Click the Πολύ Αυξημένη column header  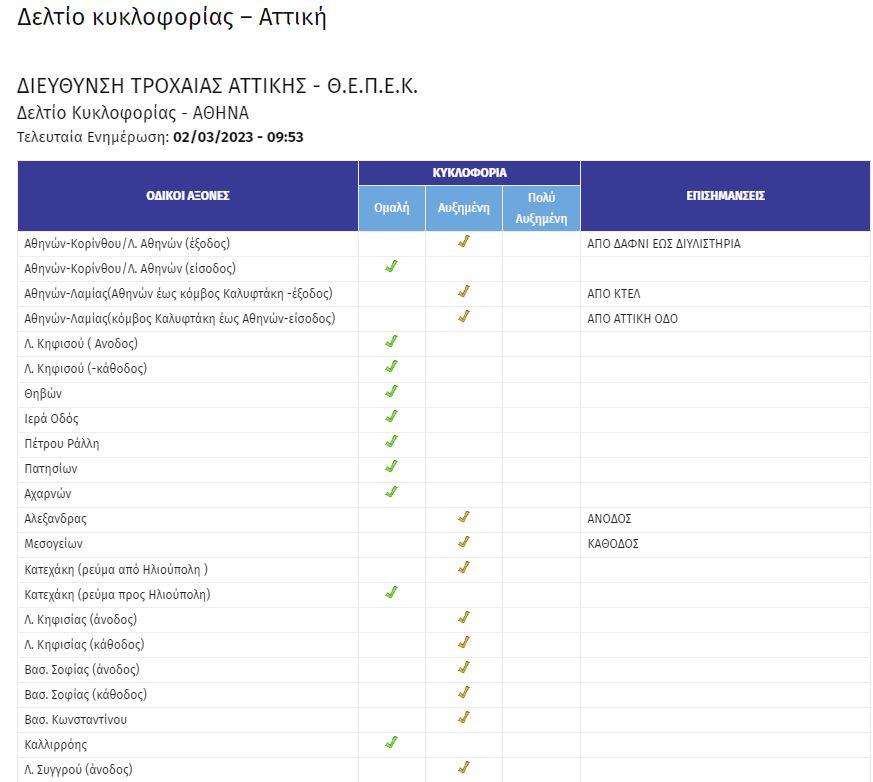(x=541, y=208)
